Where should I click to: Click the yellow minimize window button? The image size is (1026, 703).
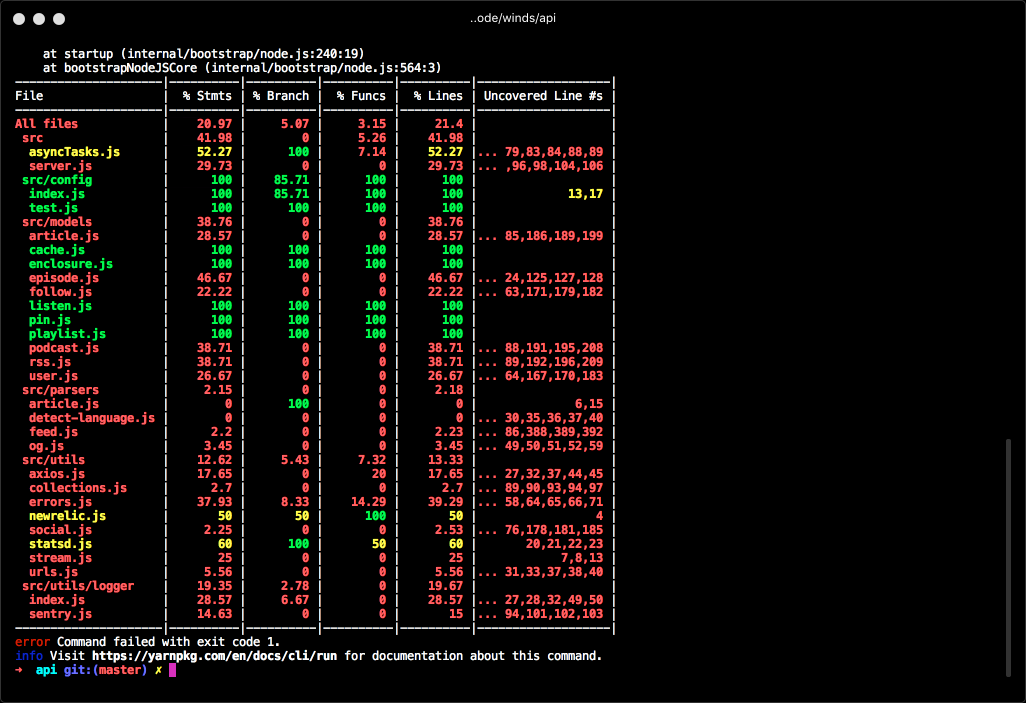point(39,19)
